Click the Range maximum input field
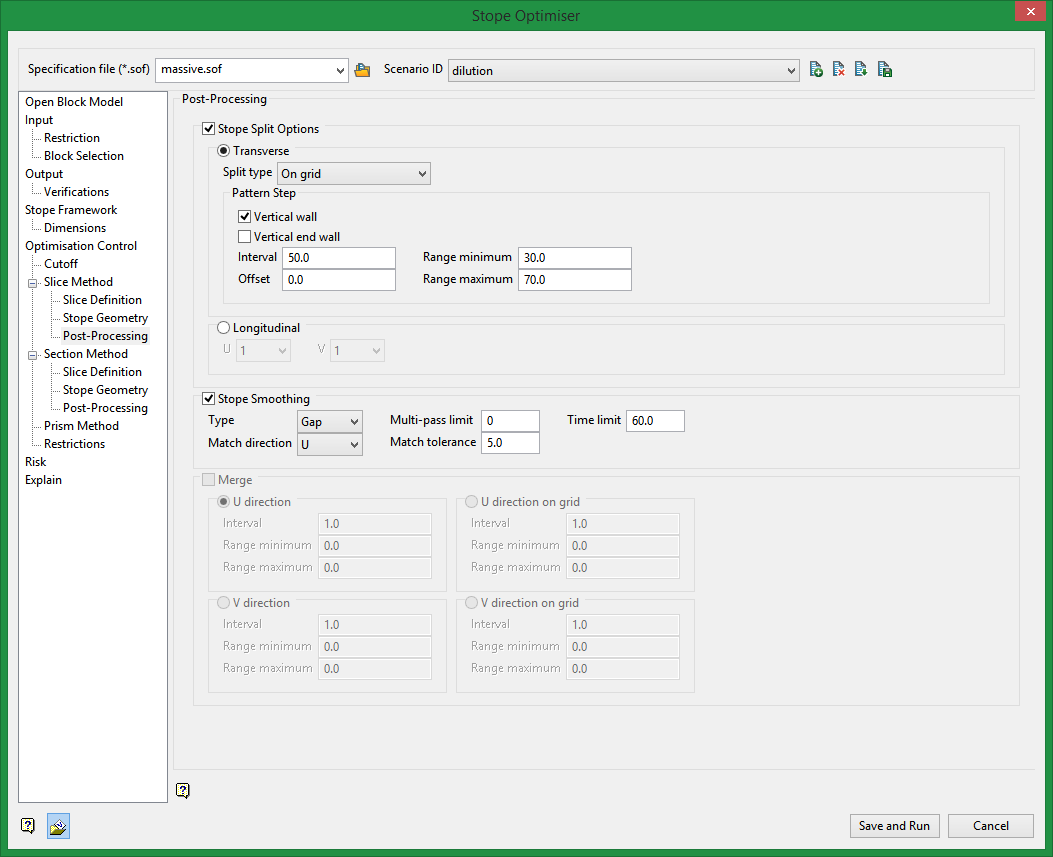Viewport: 1053px width, 857px height. pyautogui.click(x=574, y=280)
